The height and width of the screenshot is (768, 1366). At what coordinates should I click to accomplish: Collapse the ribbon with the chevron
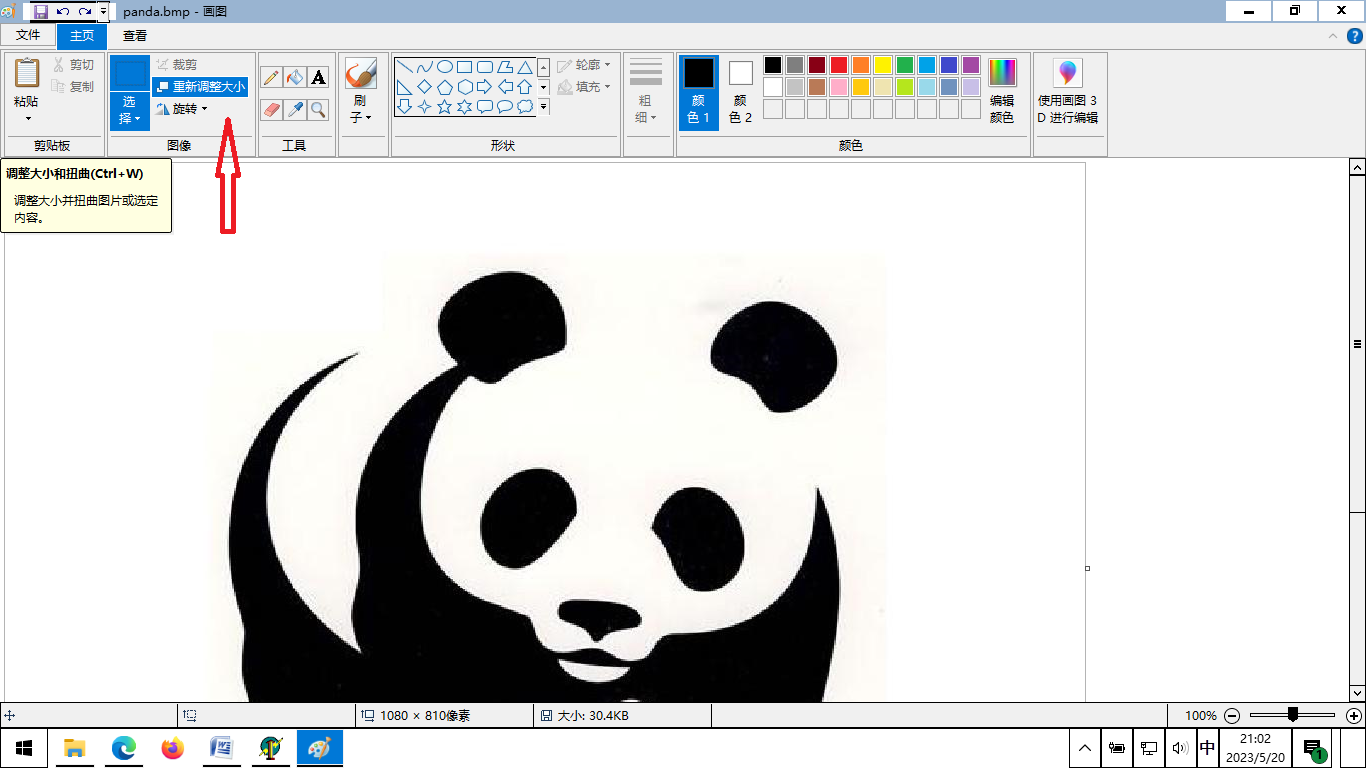click(x=1332, y=36)
